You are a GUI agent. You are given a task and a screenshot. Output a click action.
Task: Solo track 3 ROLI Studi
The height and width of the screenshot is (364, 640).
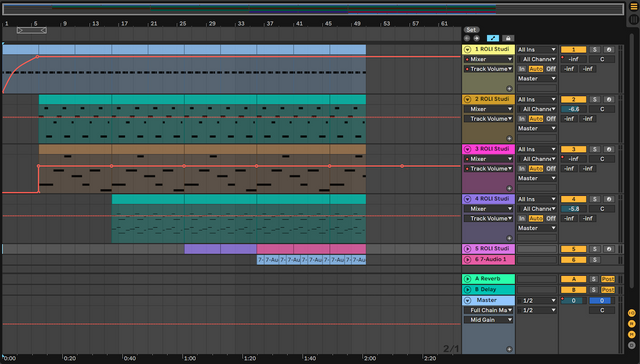pos(595,149)
